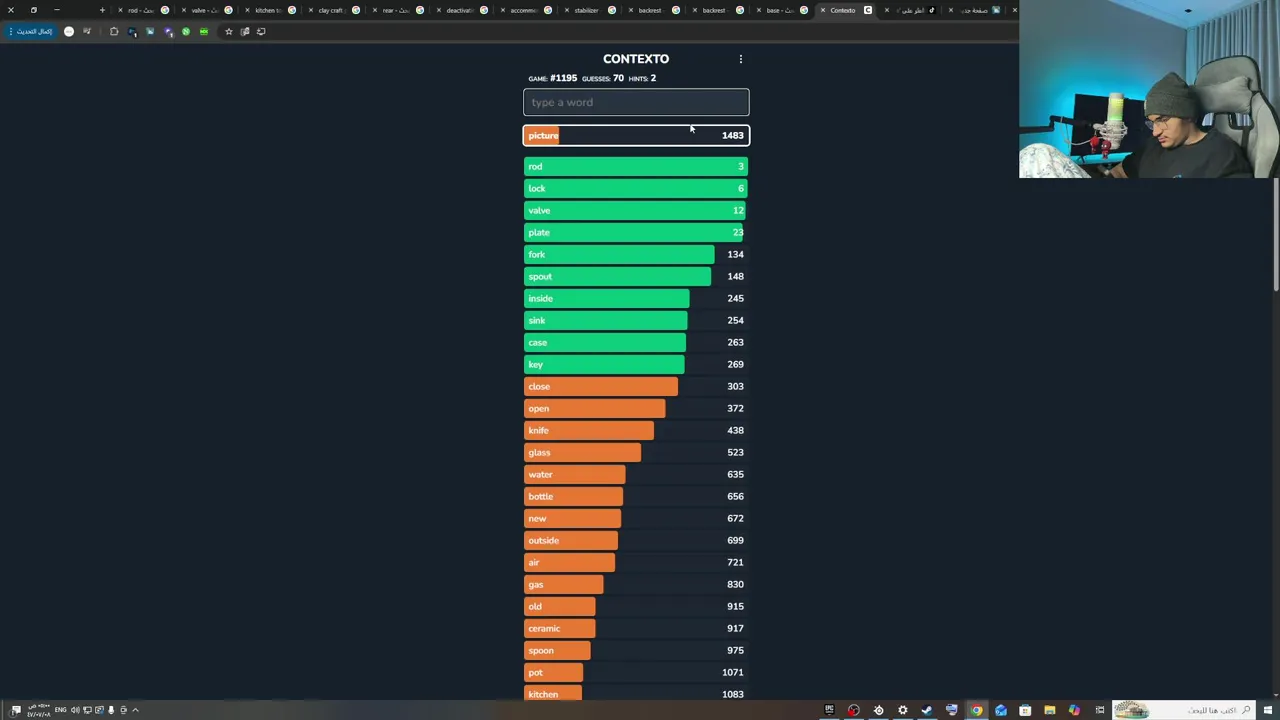Screen dimensions: 1280x720
Task: Open Copilot from the taskbar
Action: point(1074,710)
